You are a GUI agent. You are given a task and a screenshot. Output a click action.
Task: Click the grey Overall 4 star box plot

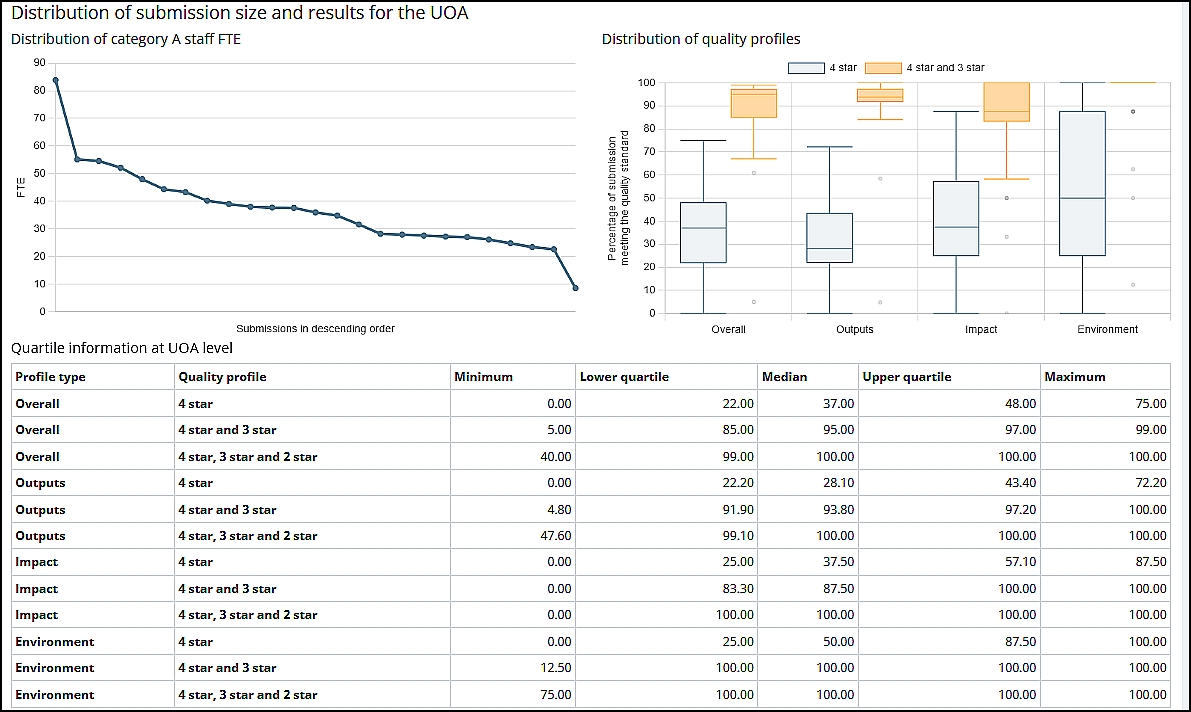[x=703, y=232]
